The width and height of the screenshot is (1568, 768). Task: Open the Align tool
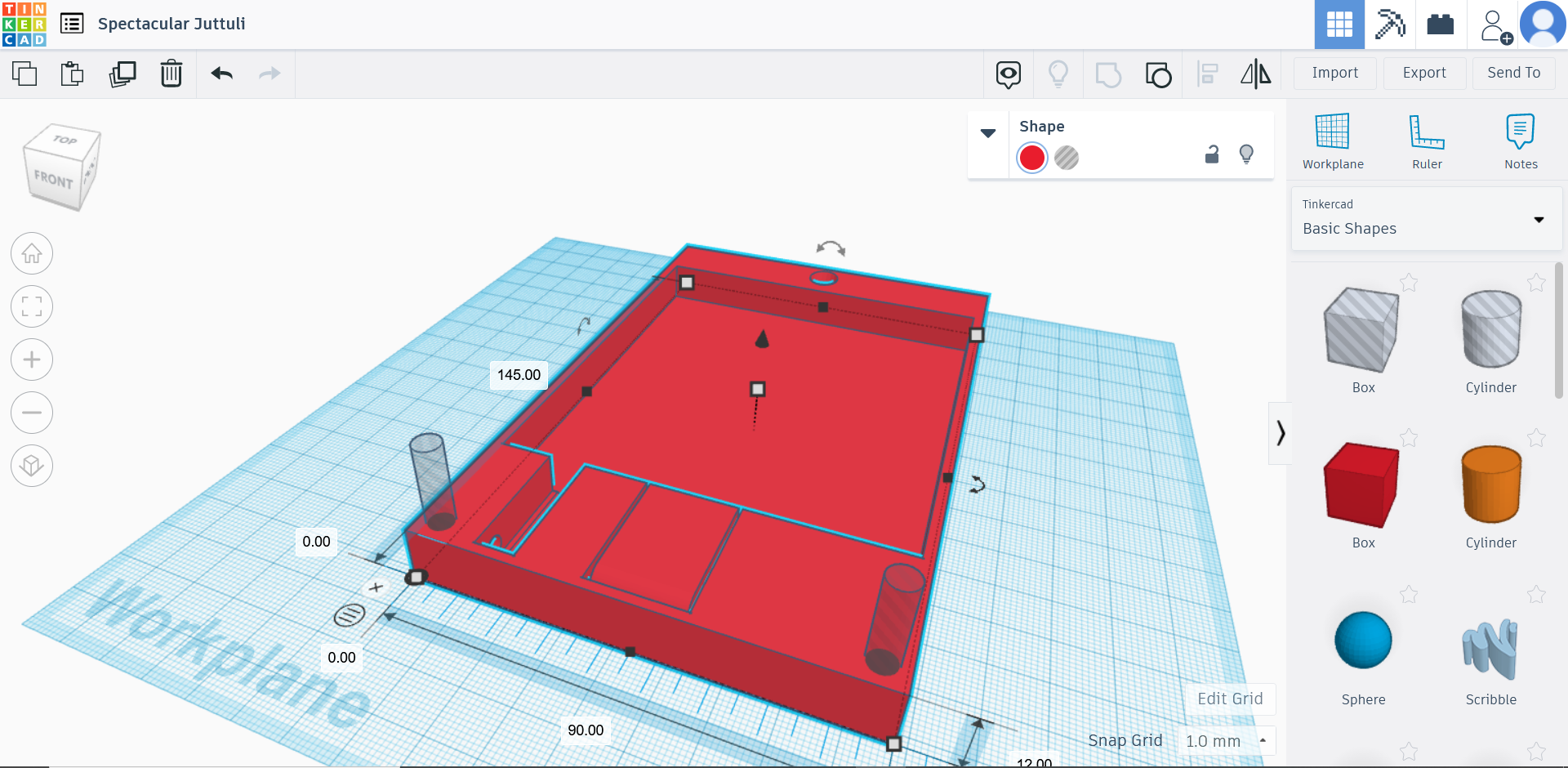coord(1207,74)
